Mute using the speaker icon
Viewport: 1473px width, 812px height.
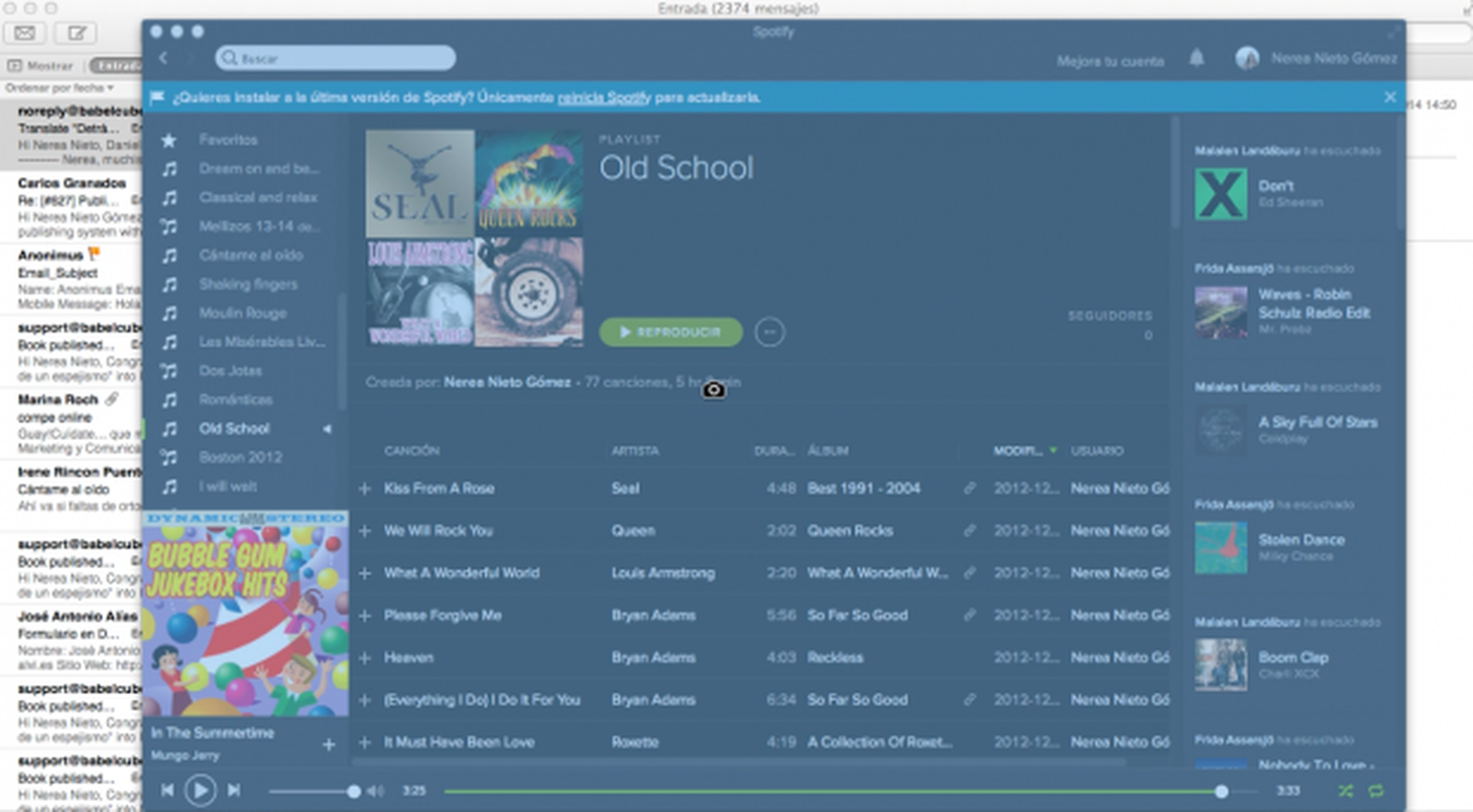[376, 791]
